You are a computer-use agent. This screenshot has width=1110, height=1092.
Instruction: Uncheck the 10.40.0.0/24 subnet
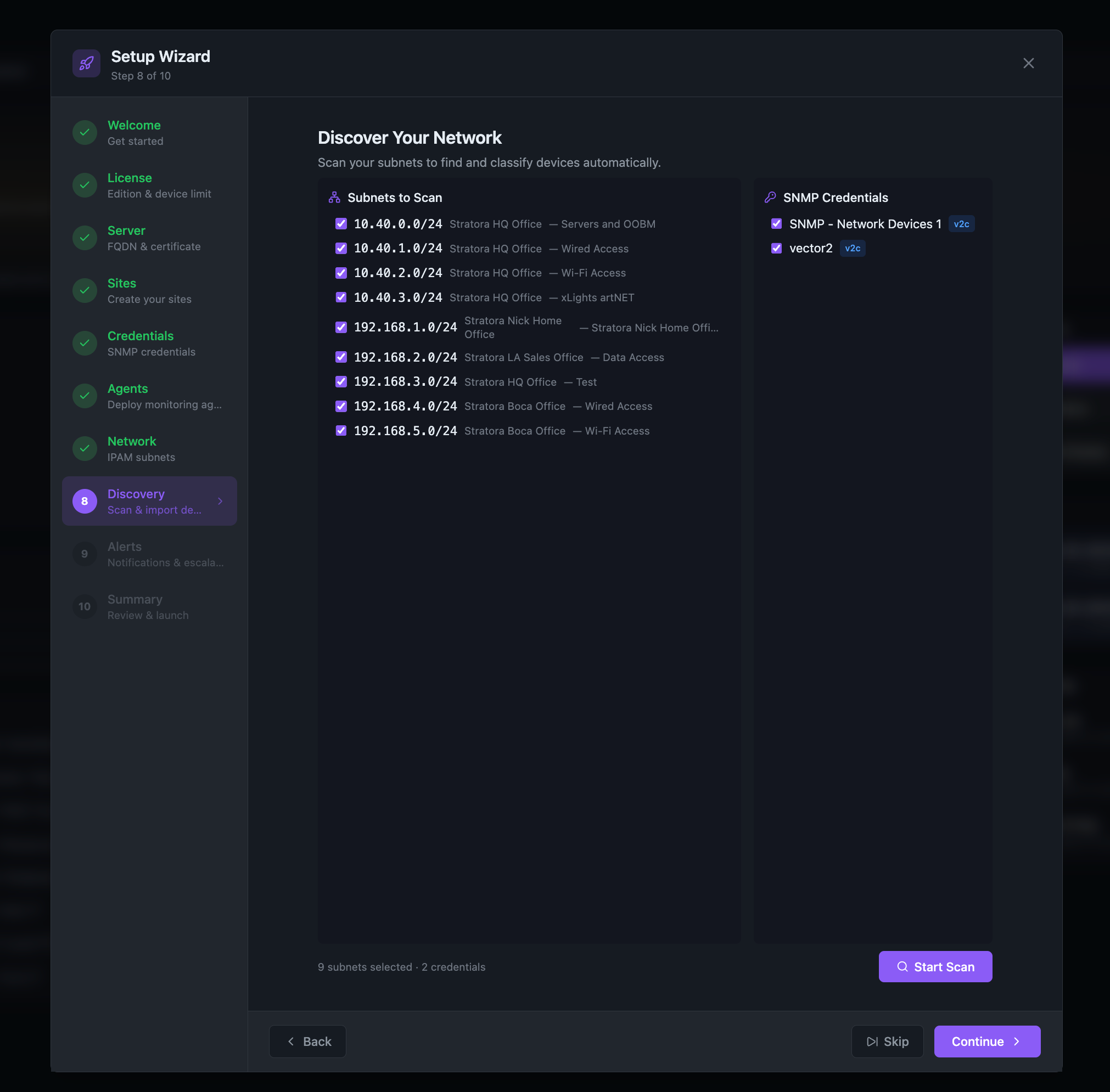pos(341,224)
